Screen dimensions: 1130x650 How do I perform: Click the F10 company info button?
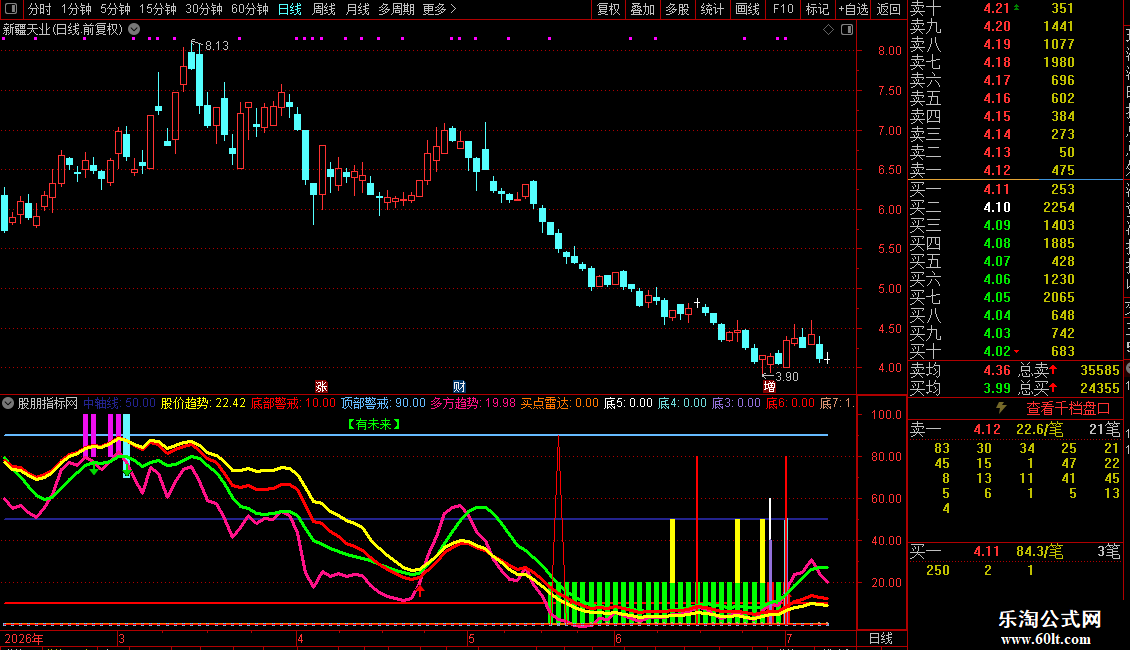(x=783, y=9)
